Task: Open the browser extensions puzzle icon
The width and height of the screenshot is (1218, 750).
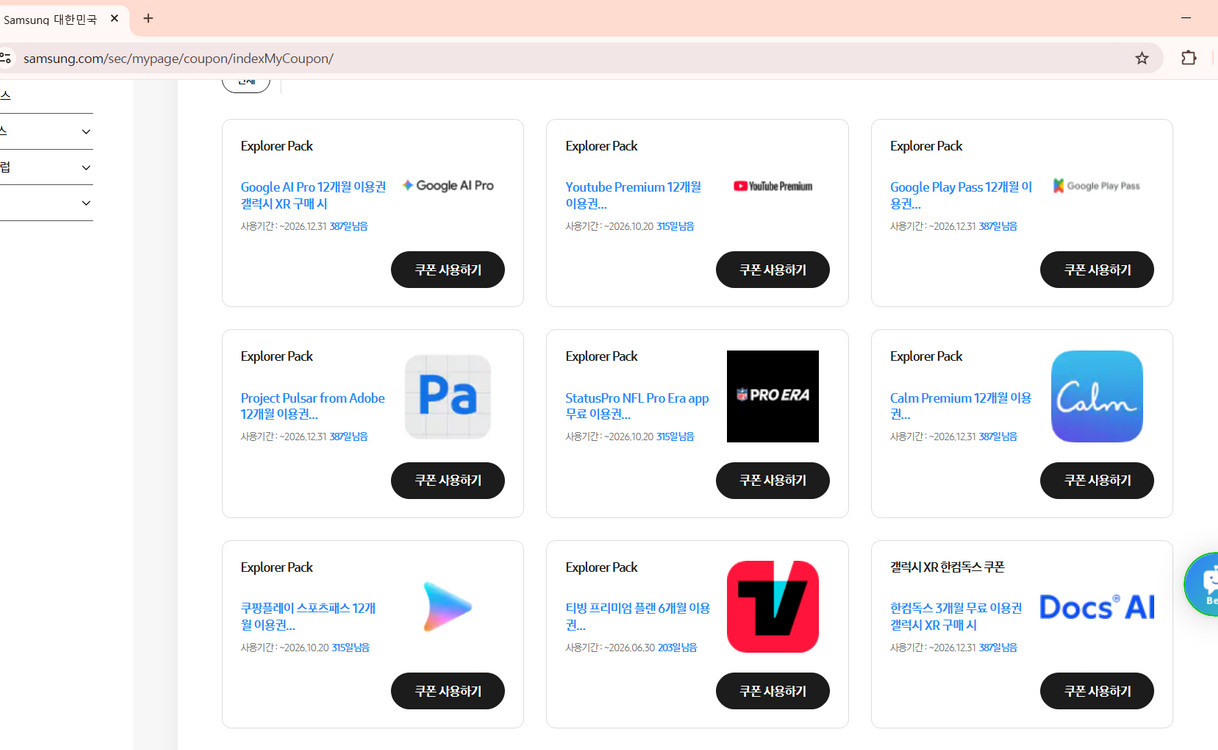Action: [x=1189, y=58]
